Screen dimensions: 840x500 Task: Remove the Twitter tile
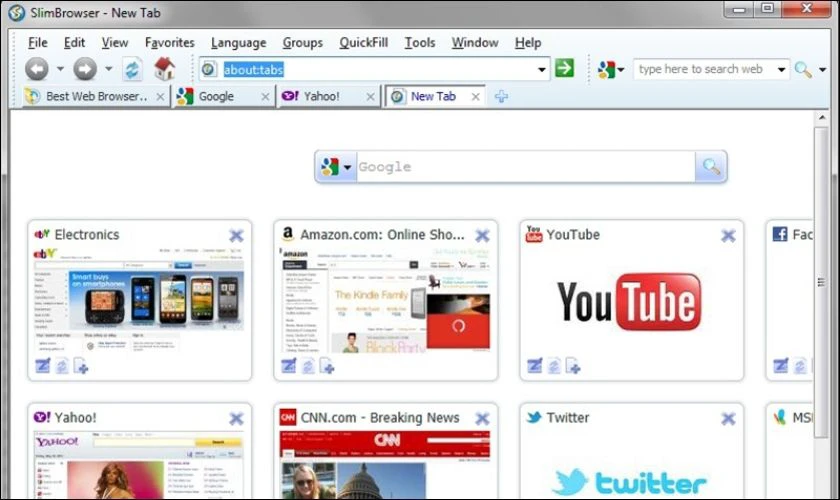728,419
